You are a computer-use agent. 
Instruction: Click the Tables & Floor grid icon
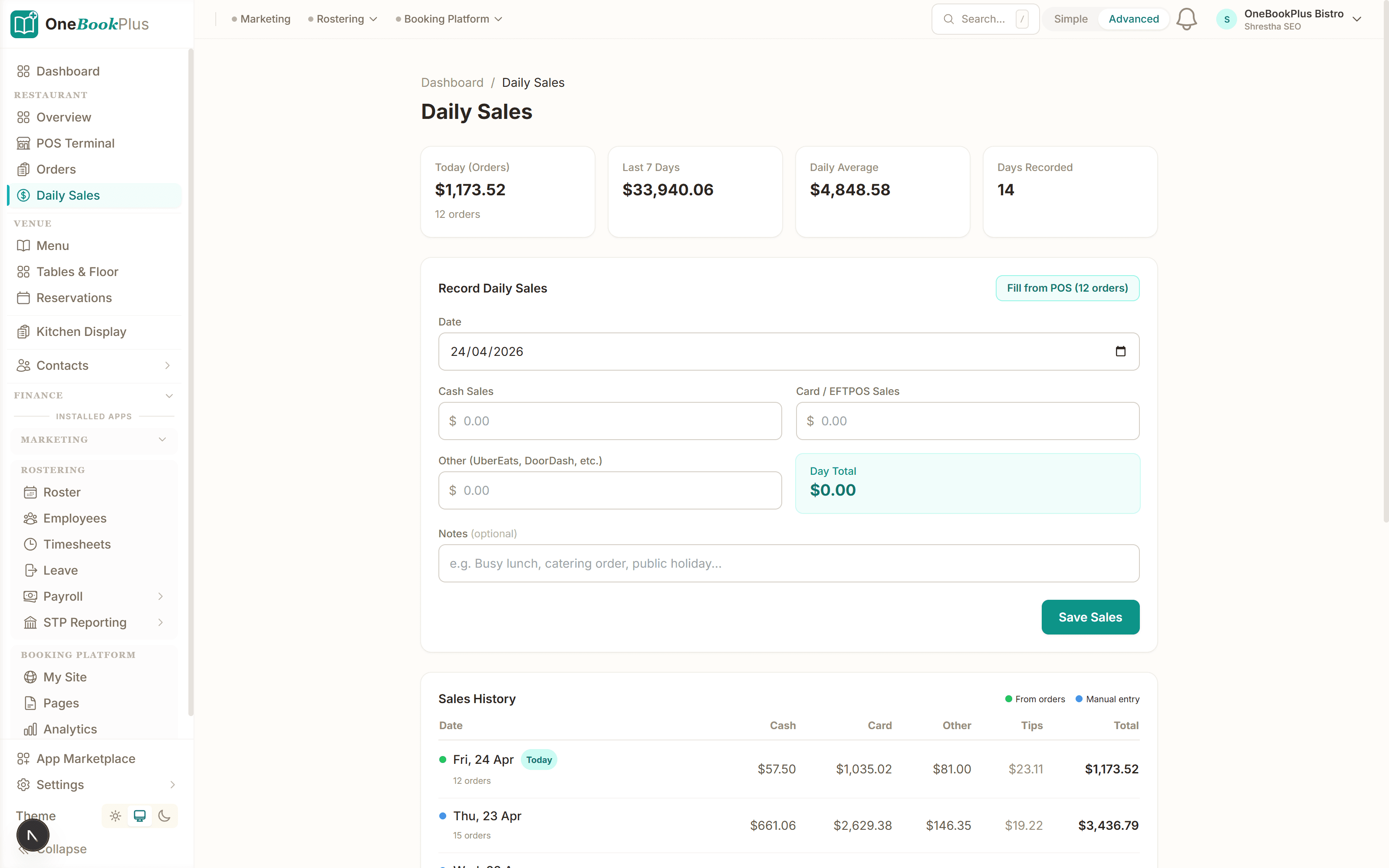pos(23,272)
